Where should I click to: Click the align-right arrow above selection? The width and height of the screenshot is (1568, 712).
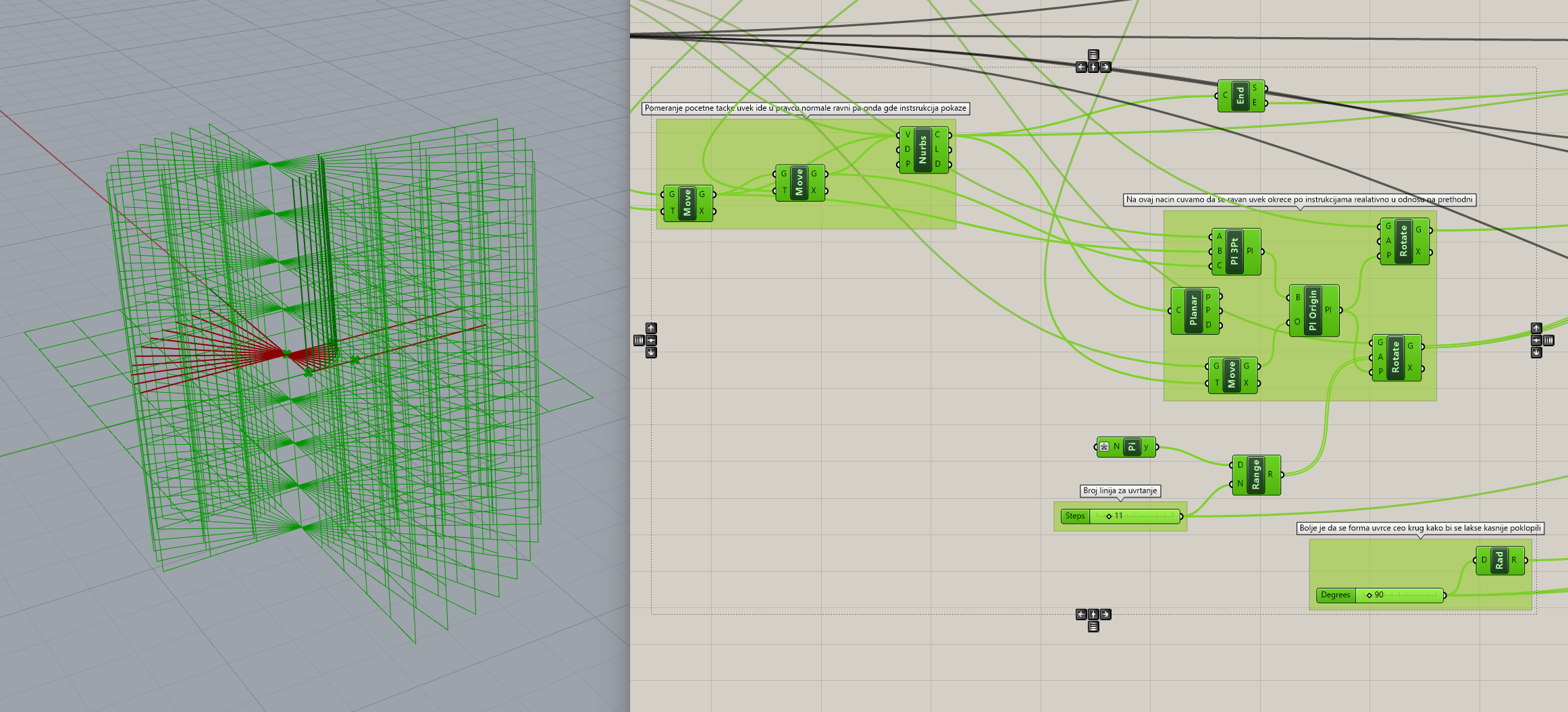tap(1105, 67)
